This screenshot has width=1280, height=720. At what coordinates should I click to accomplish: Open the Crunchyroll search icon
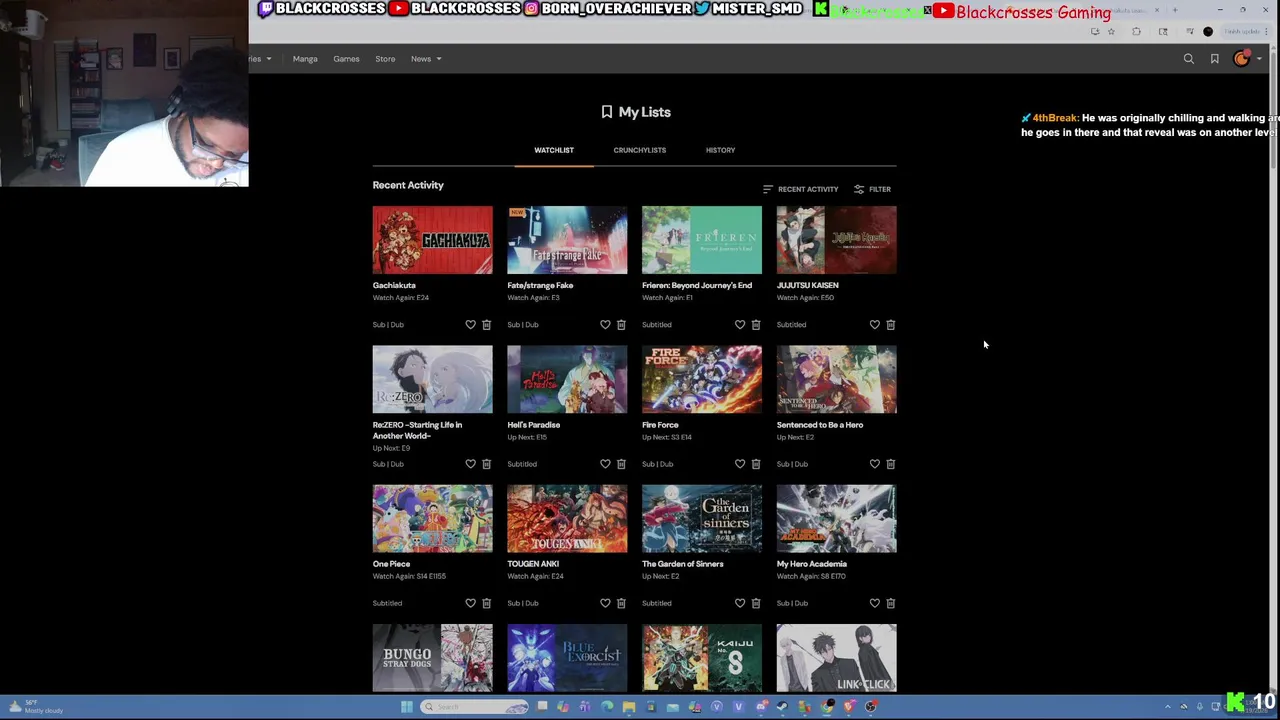(1189, 59)
